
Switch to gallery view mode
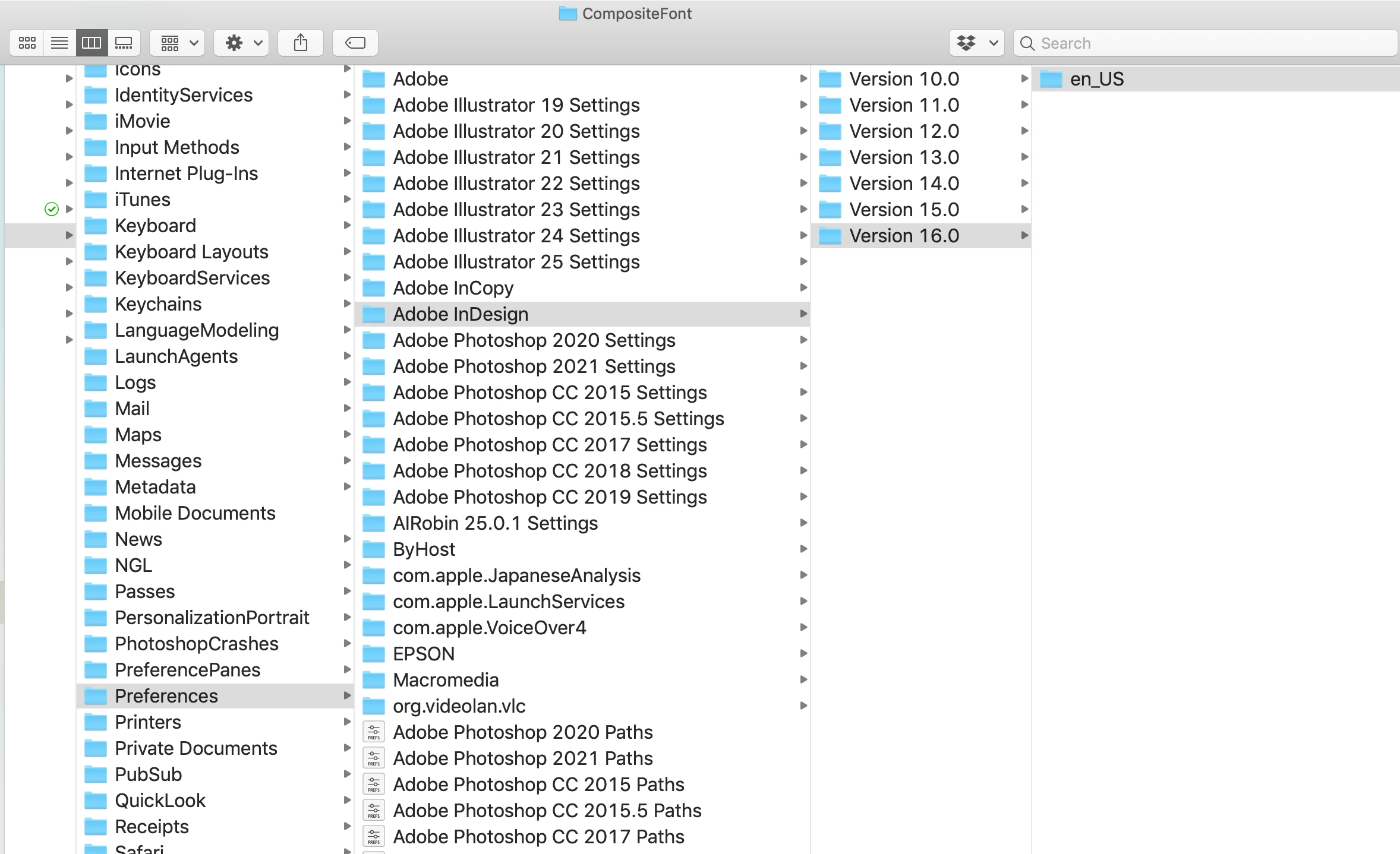(x=124, y=43)
